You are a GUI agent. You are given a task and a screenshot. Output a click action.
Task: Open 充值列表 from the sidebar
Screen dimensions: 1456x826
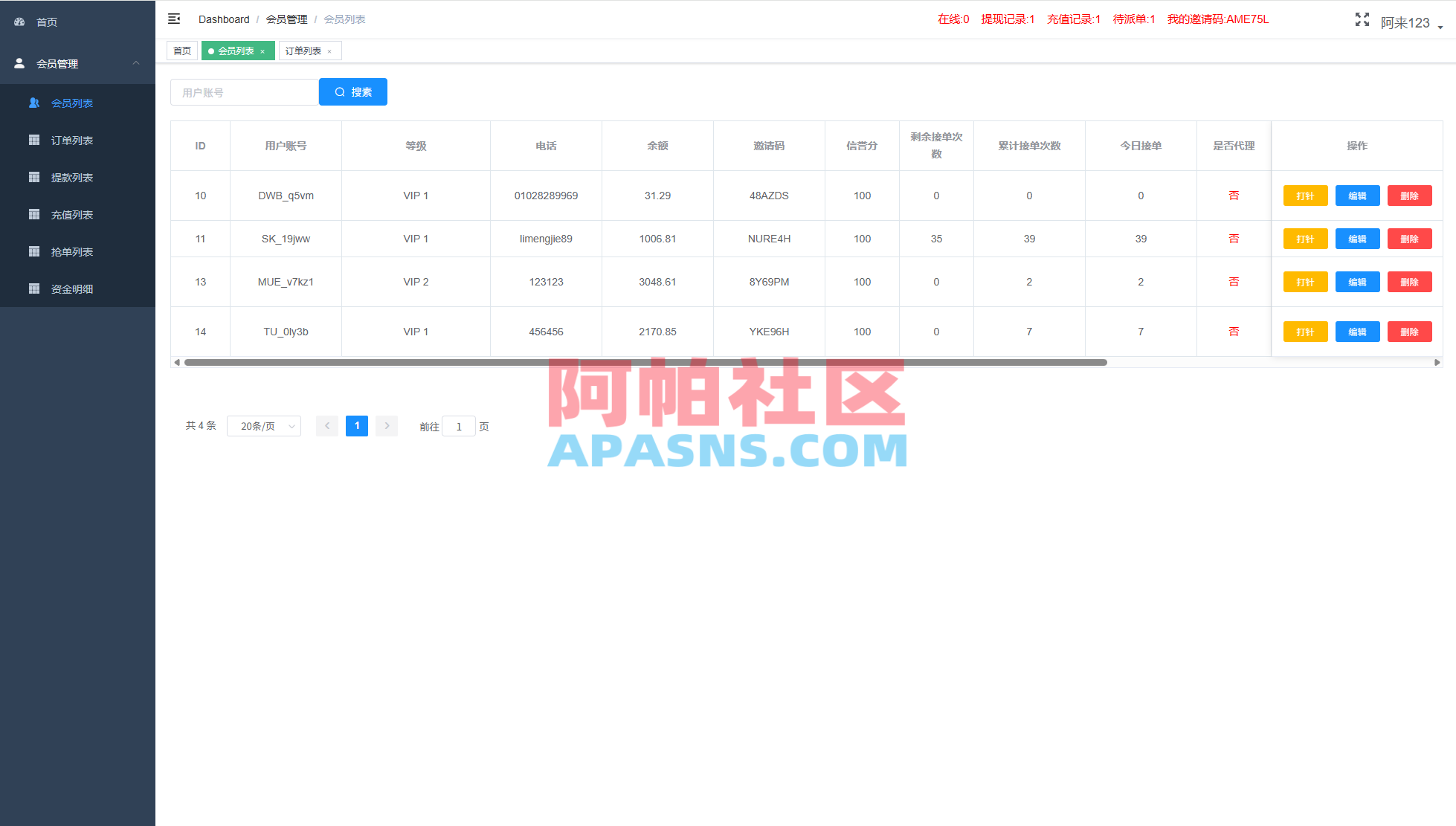[x=71, y=214]
